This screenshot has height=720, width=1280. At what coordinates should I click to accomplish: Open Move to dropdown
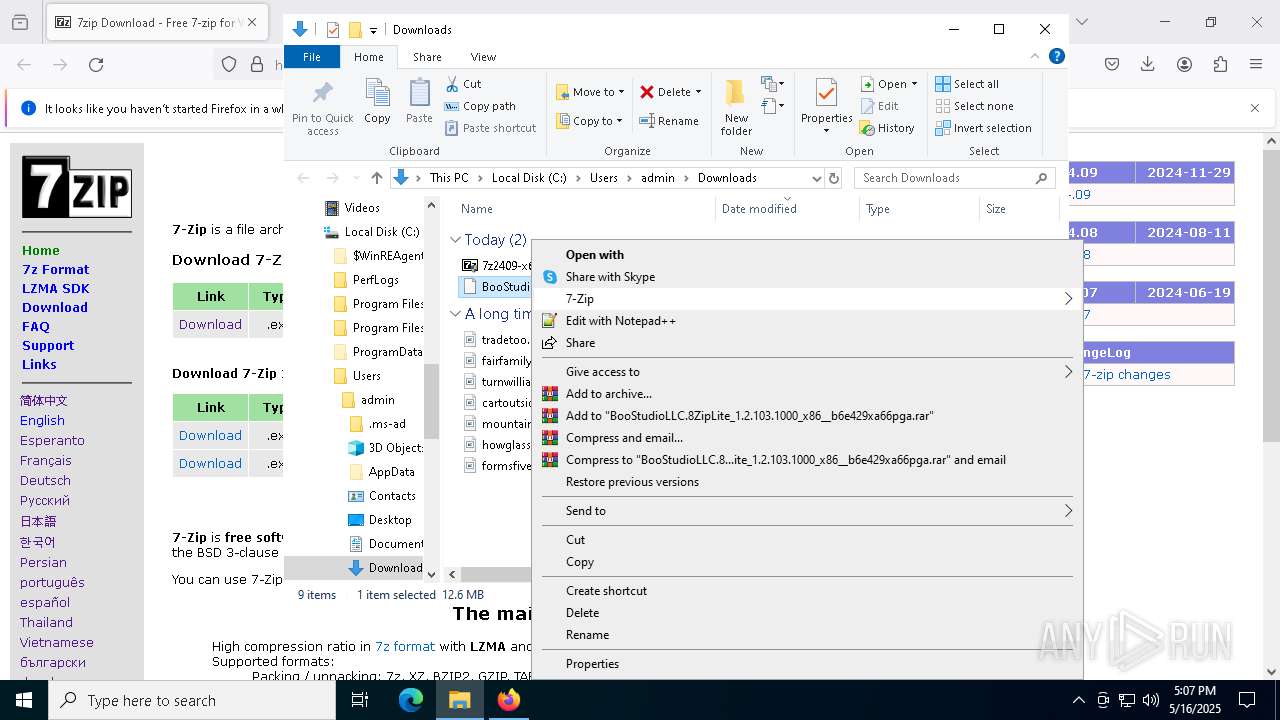click(x=590, y=92)
